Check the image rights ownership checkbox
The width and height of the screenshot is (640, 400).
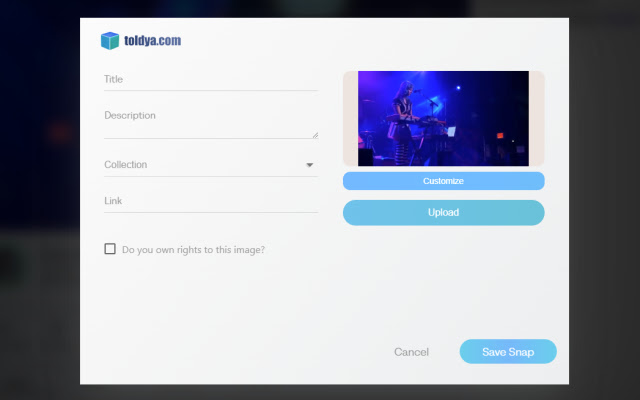point(110,249)
